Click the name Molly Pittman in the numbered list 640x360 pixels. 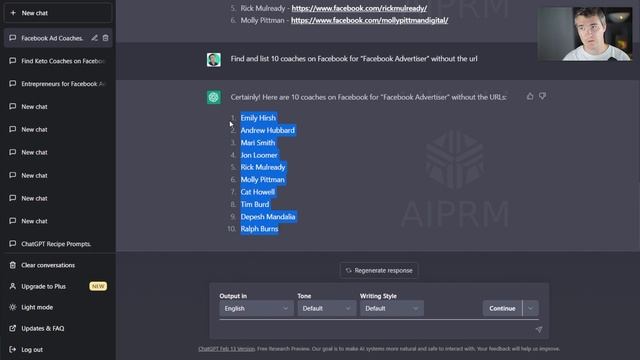(262, 180)
